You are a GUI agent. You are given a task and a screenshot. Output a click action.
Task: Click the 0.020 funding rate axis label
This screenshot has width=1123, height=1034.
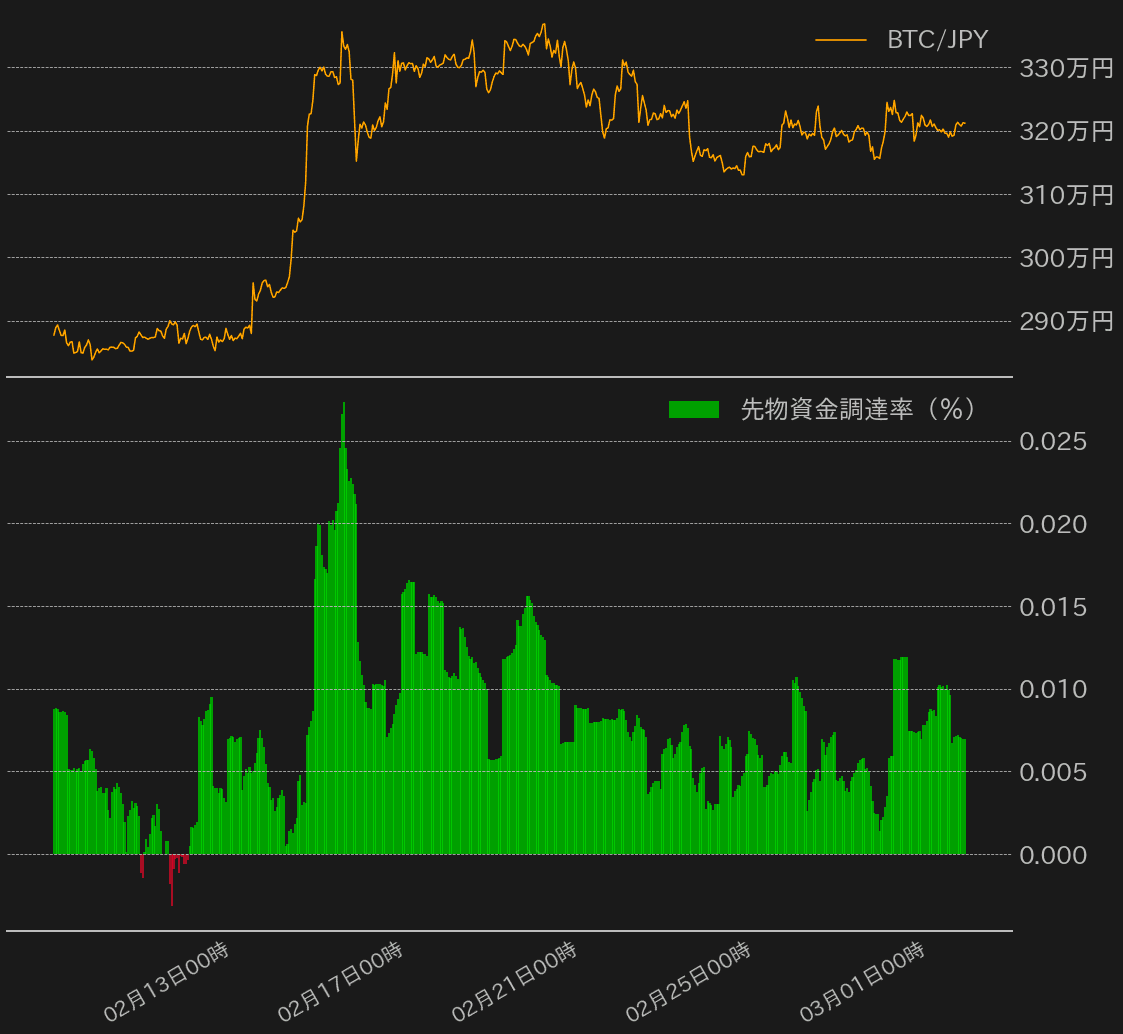[x=1052, y=524]
